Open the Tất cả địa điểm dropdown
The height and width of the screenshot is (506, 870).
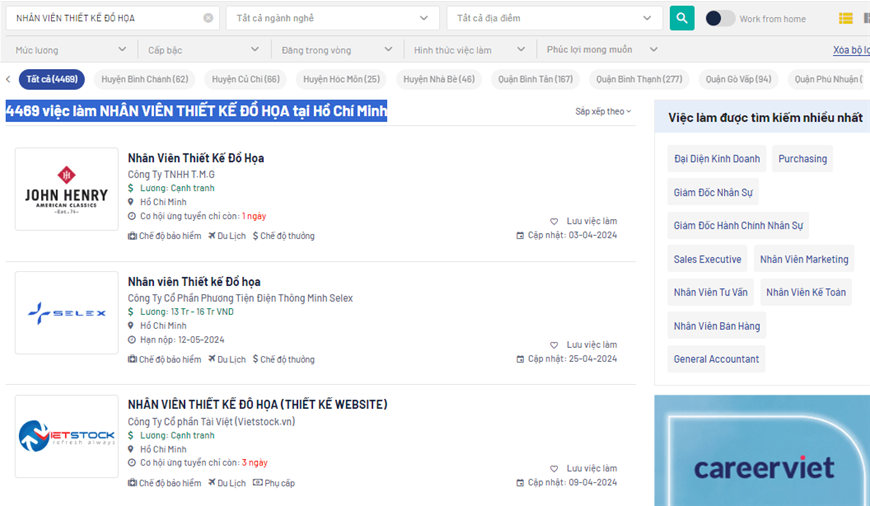click(555, 18)
